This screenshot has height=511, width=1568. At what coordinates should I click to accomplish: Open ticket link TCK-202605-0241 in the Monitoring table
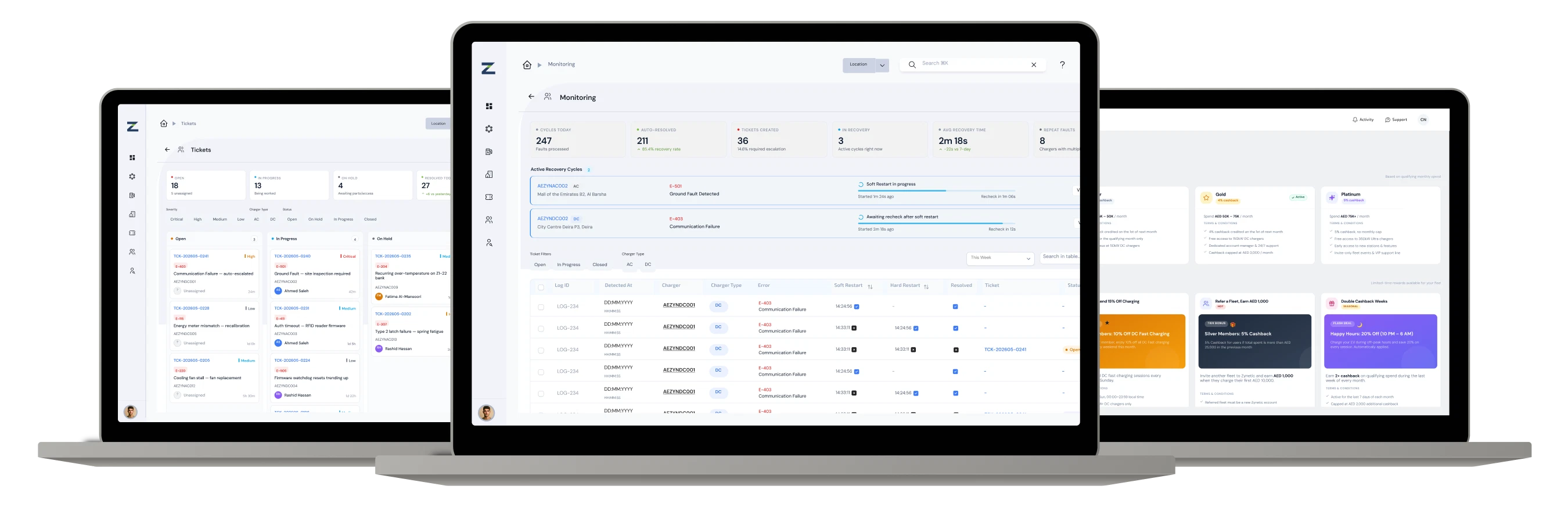pyautogui.click(x=1005, y=350)
